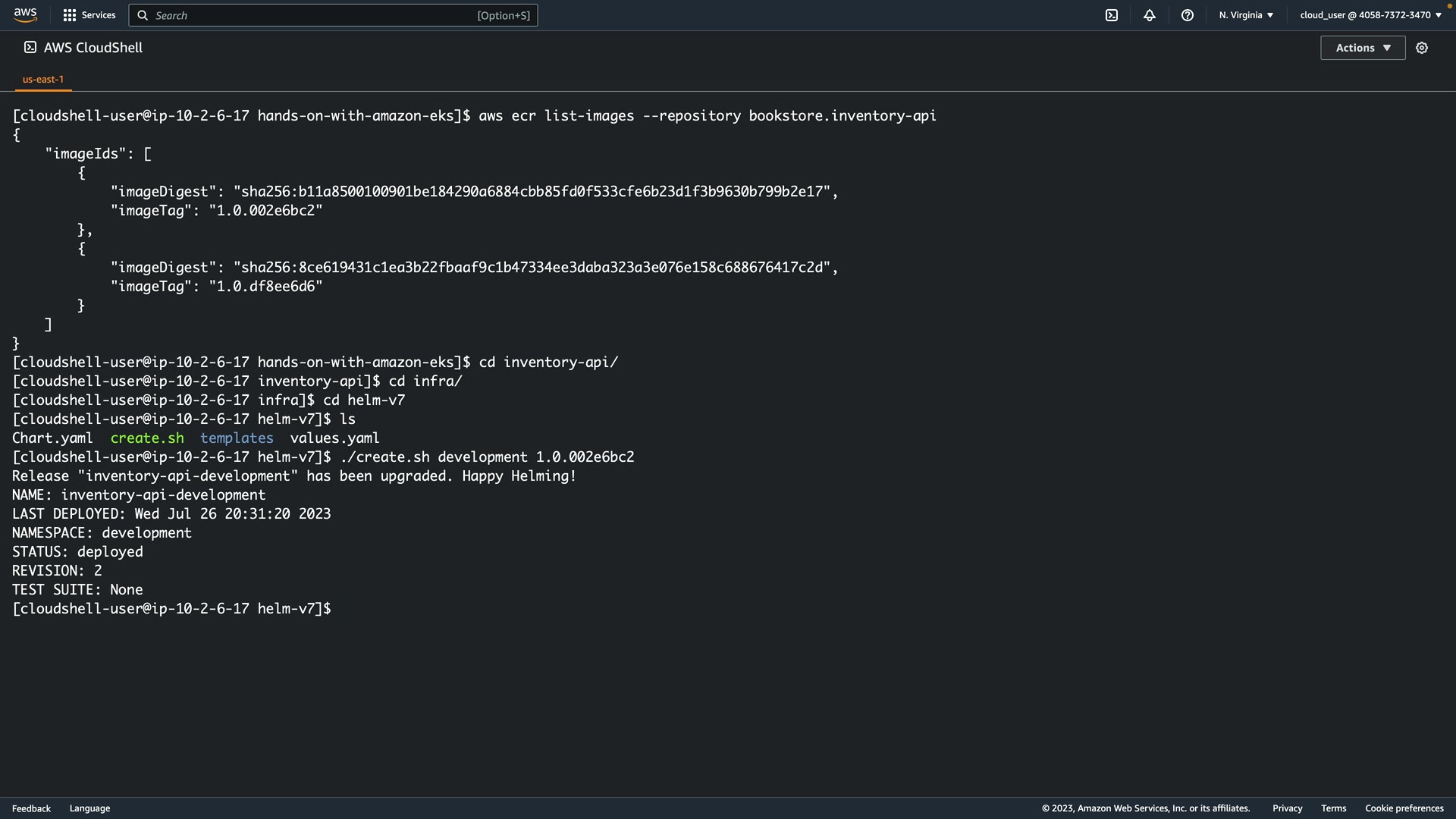
Task: Expand the N. Virginia region dropdown
Action: click(1246, 15)
